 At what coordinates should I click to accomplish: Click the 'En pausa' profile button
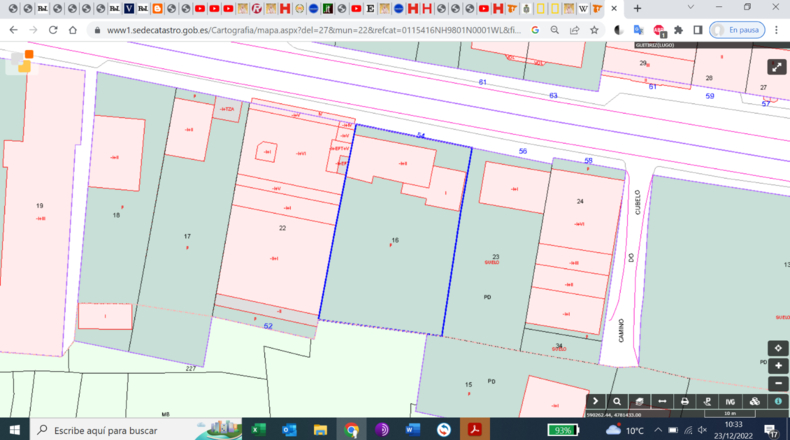point(737,30)
